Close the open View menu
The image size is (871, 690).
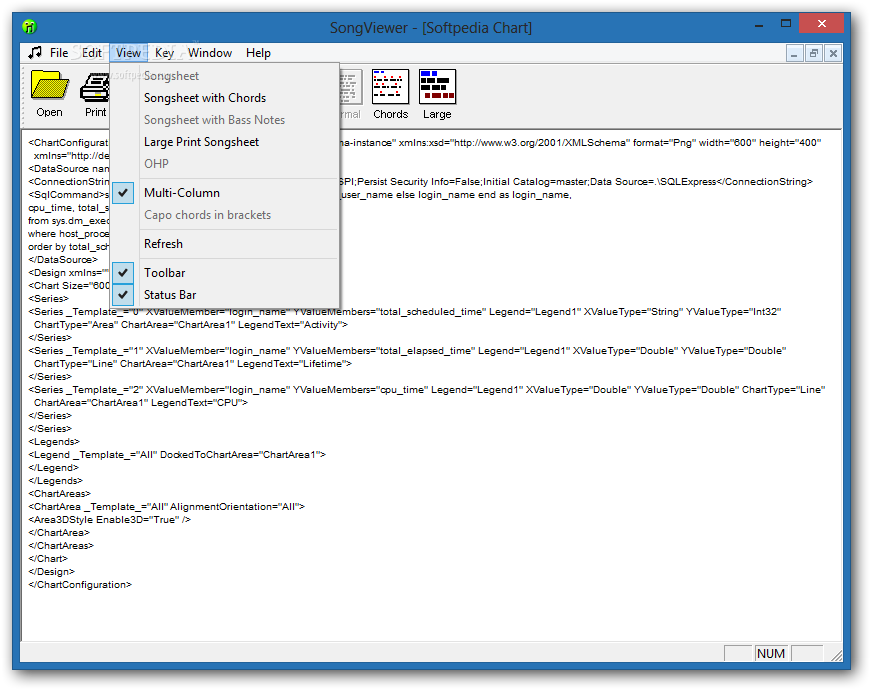(x=128, y=53)
